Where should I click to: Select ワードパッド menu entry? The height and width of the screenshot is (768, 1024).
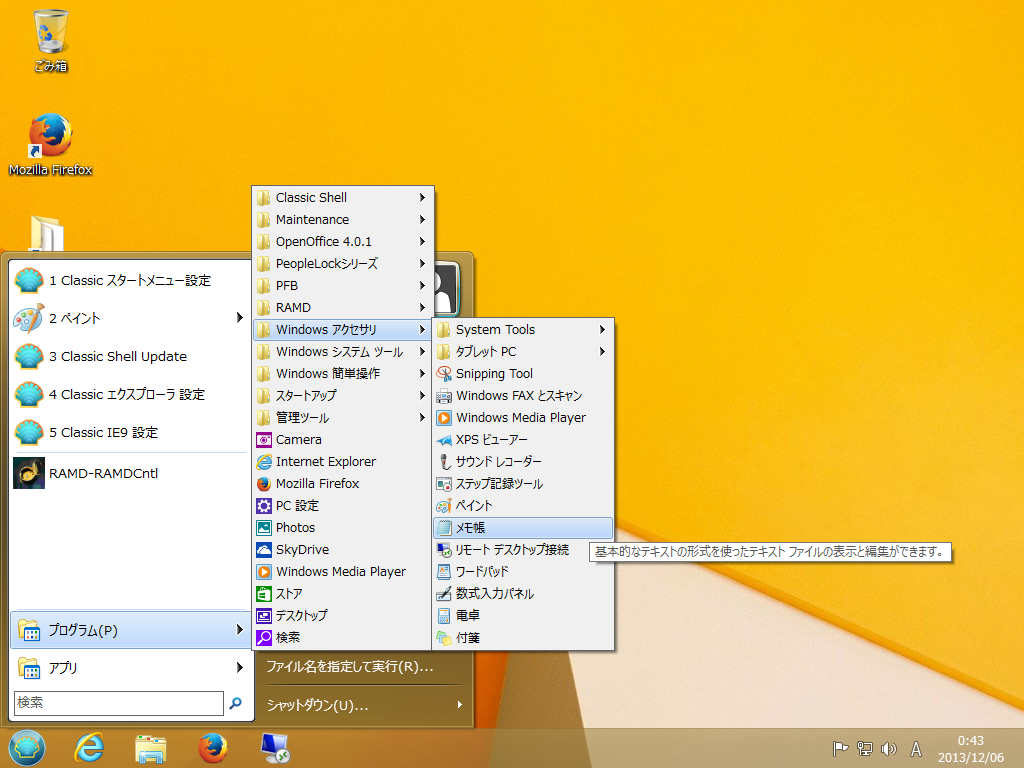tap(482, 572)
